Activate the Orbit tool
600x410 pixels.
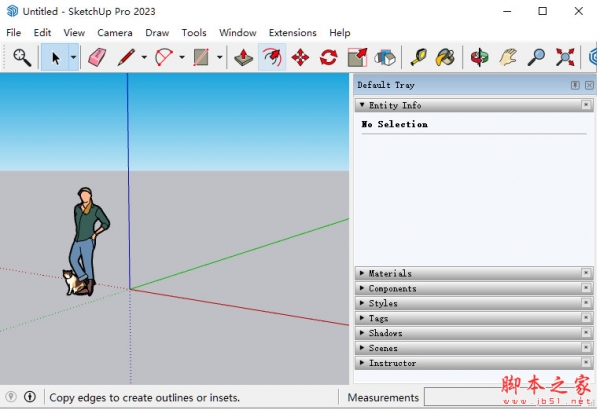(x=479, y=57)
